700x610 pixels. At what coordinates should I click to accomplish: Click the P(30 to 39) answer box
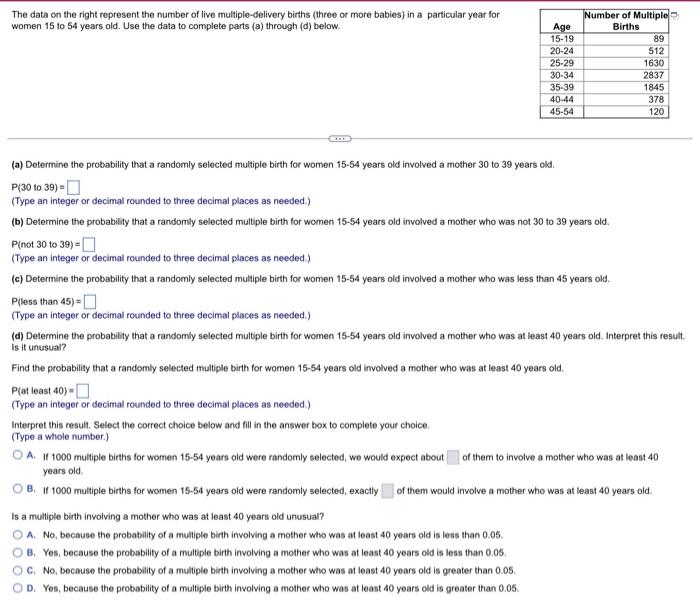click(x=73, y=187)
